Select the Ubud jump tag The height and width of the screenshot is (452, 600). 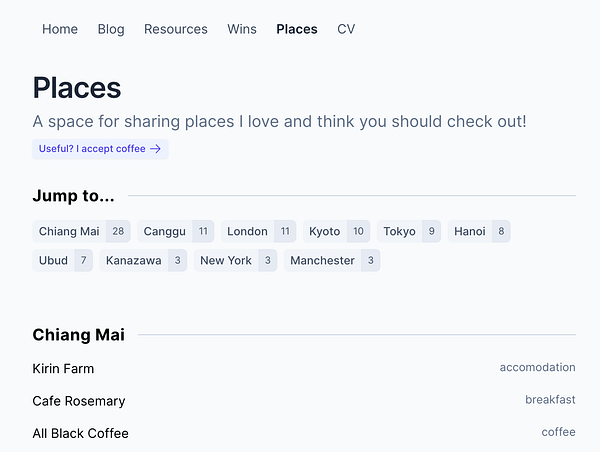pos(62,260)
